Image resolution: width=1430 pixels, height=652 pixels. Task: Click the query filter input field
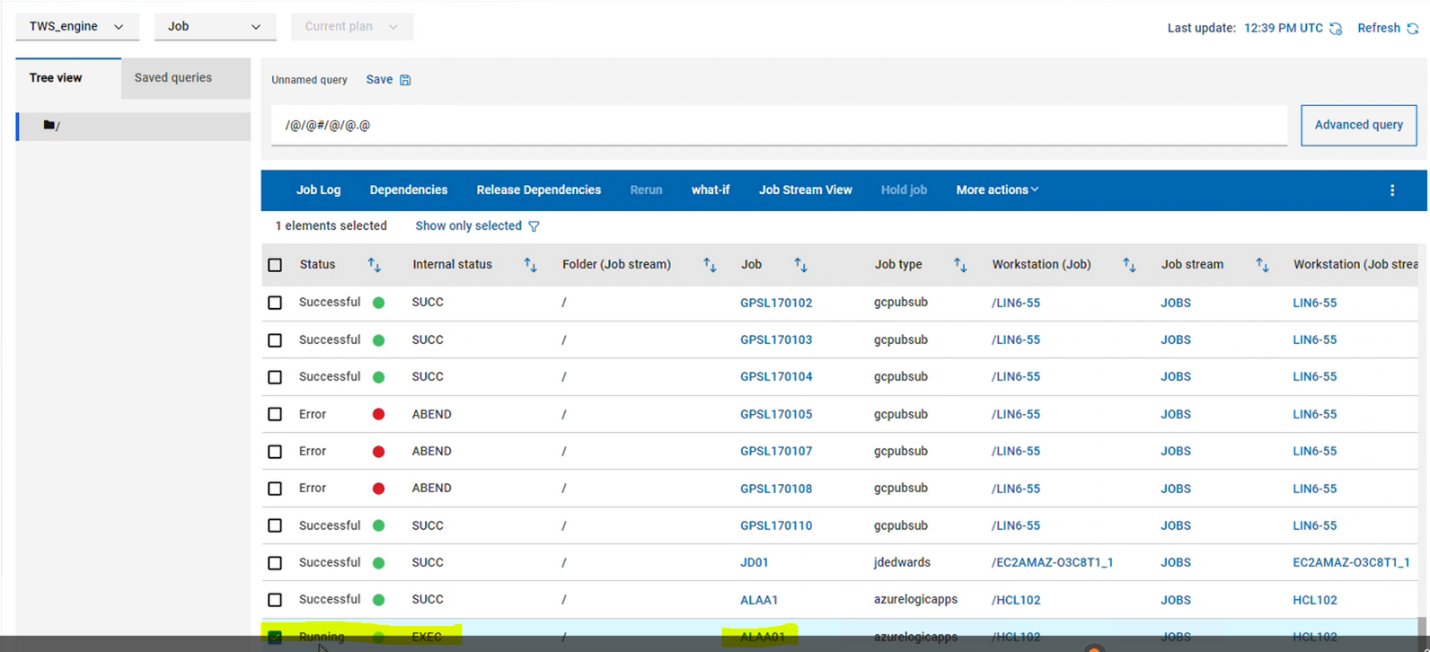(778, 126)
